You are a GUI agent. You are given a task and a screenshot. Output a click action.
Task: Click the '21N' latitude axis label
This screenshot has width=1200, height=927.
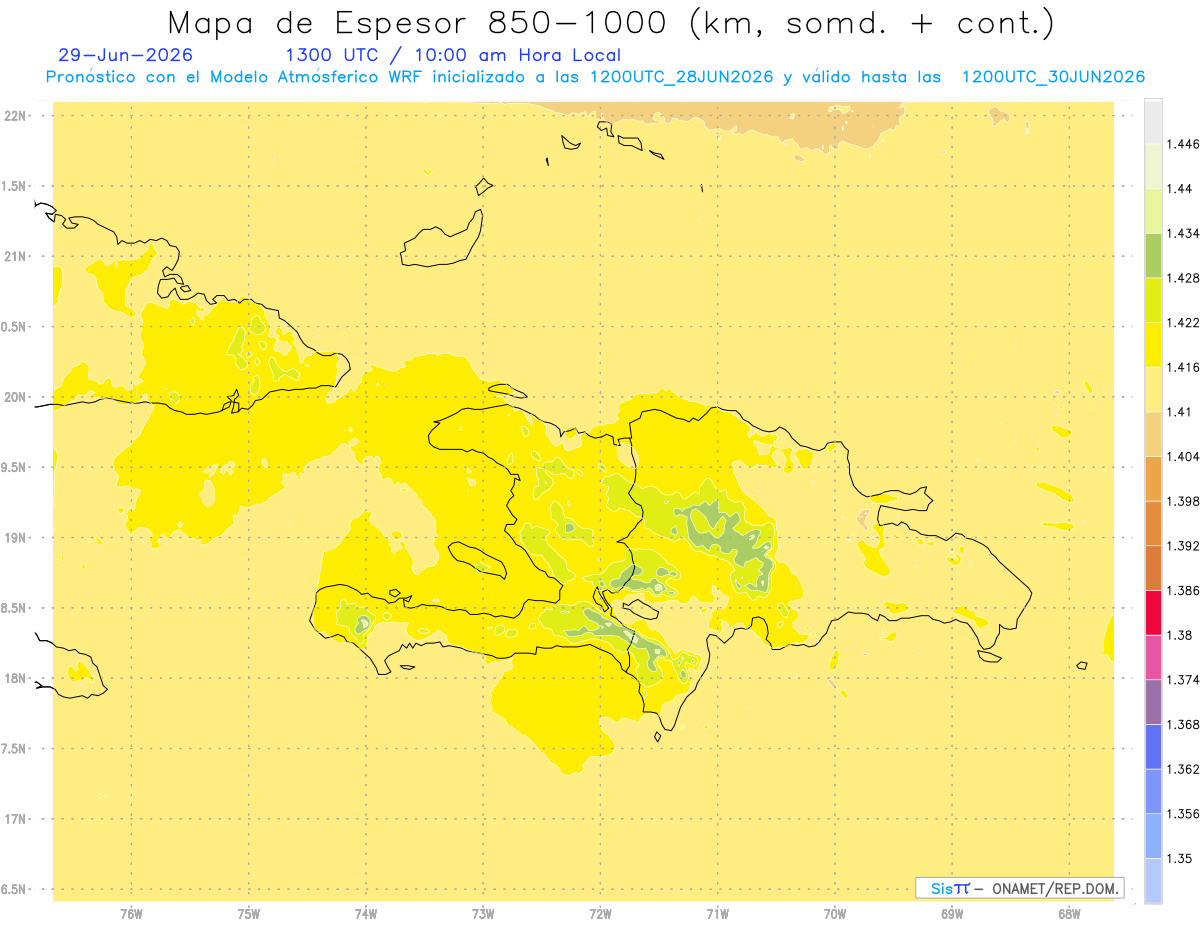pyautogui.click(x=15, y=257)
